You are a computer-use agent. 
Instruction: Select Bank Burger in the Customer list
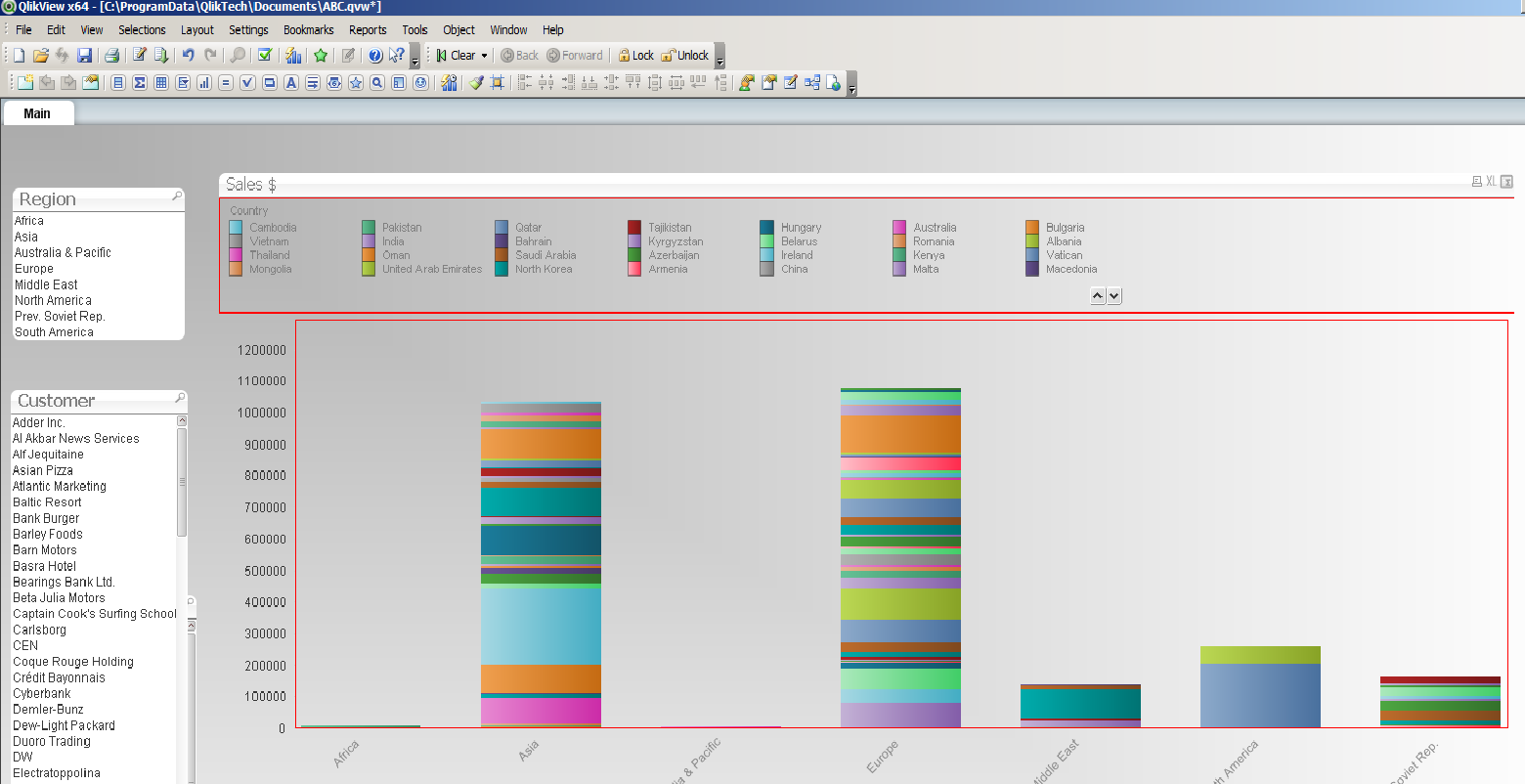point(46,518)
